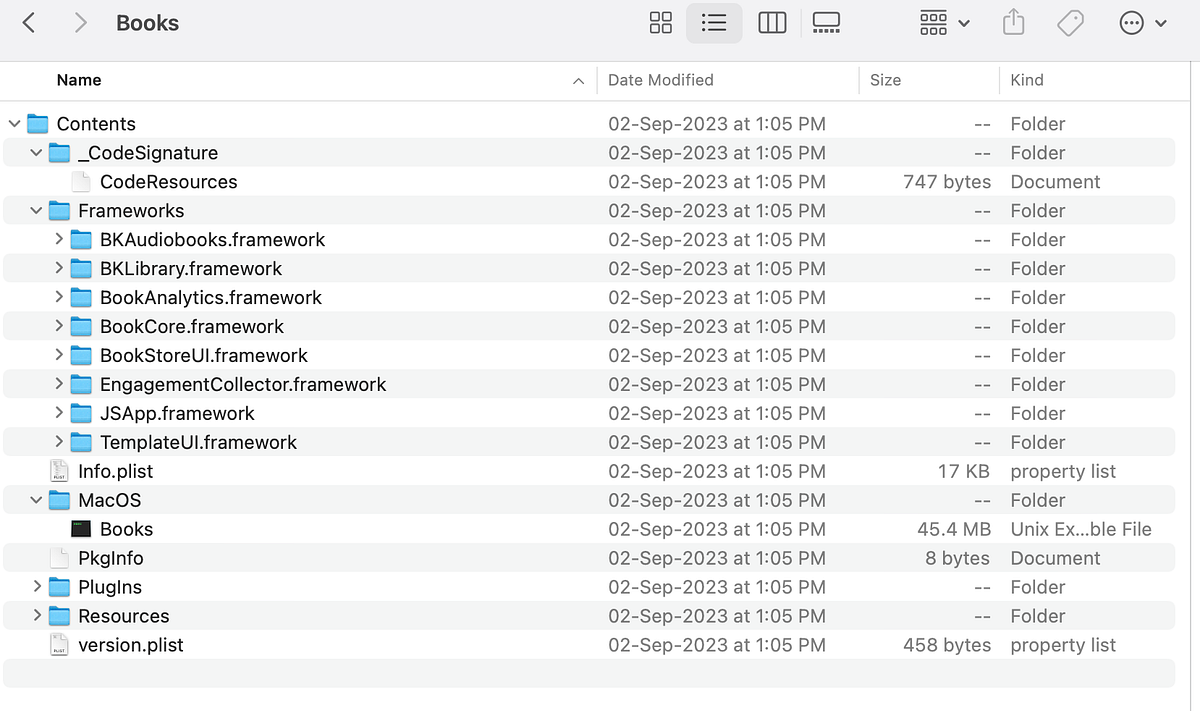Image resolution: width=1200 pixels, height=711 pixels.
Task: Collapse the Contents folder
Action: tap(14, 124)
